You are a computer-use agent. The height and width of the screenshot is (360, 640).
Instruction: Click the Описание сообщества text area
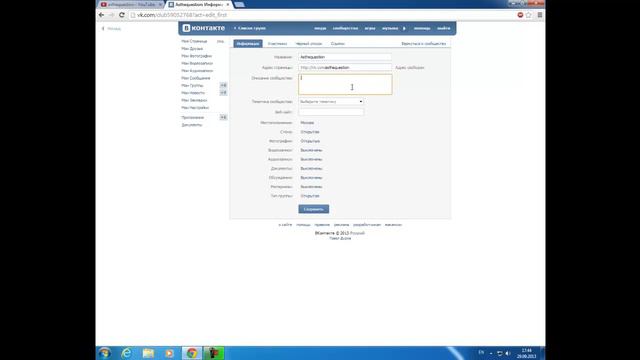click(x=345, y=84)
